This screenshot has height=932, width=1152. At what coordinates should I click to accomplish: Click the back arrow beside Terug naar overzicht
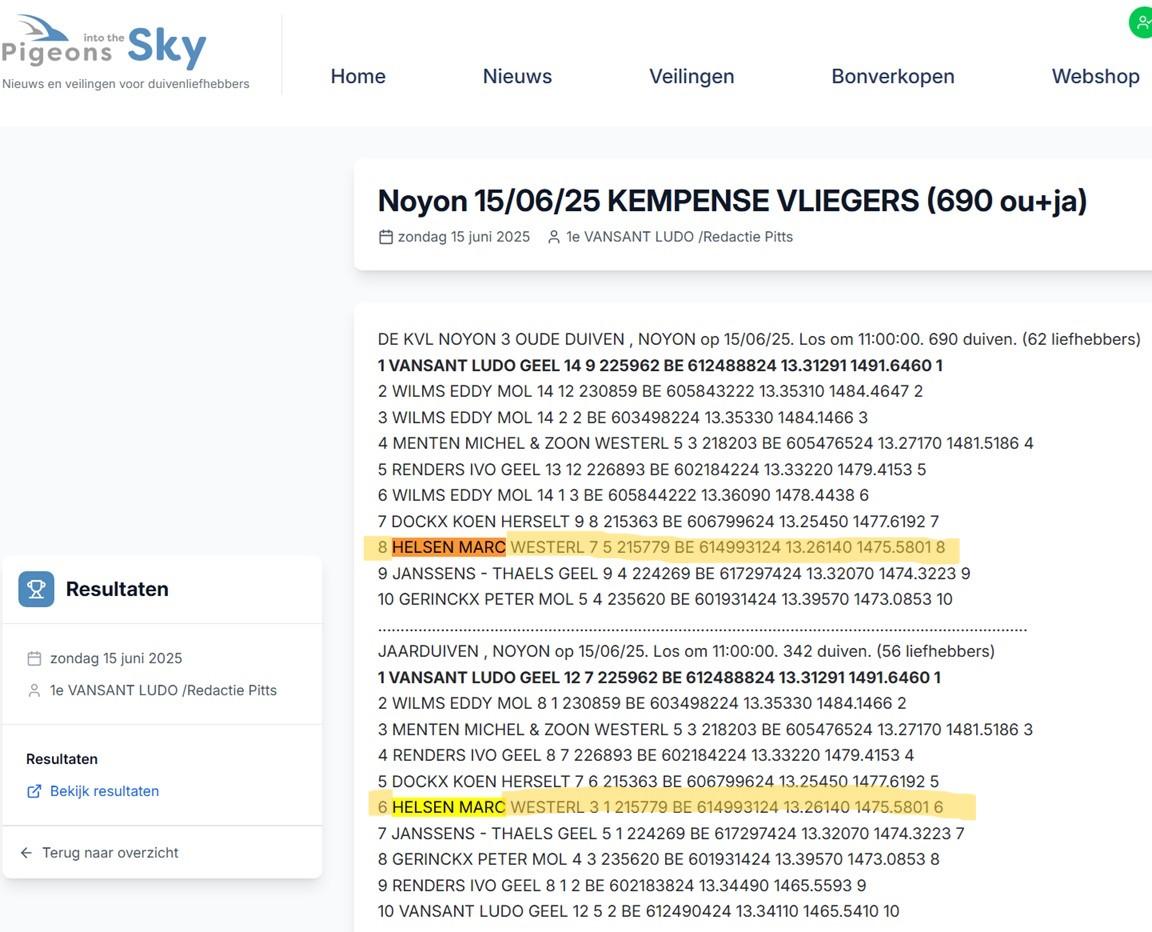click(24, 852)
